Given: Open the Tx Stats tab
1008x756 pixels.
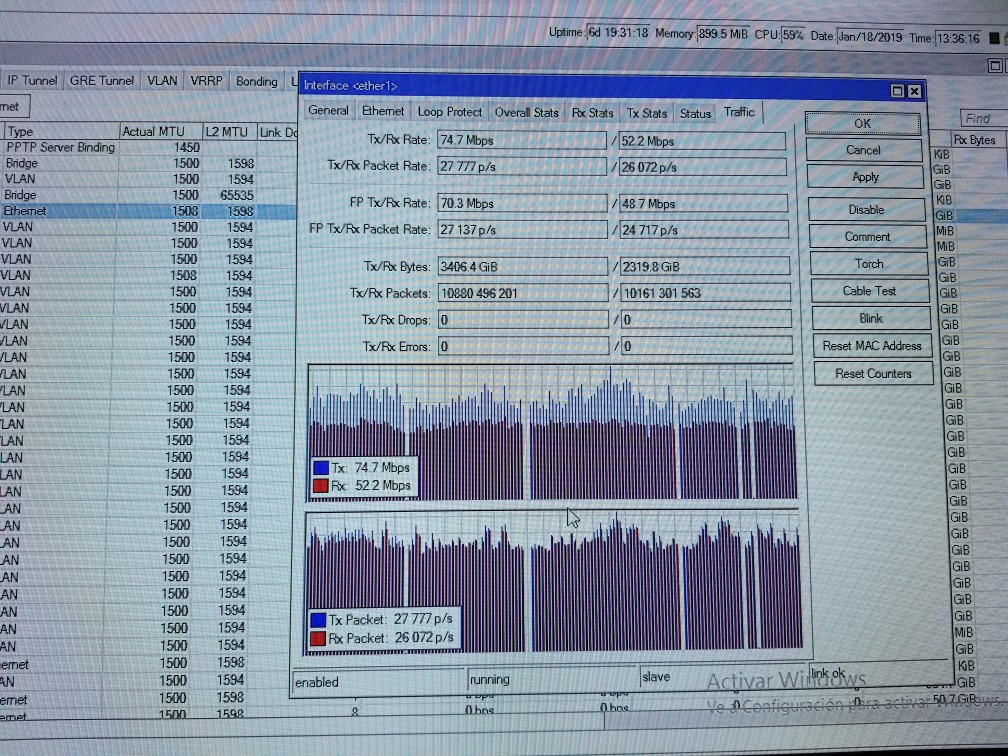Looking at the screenshot, I should pos(647,114).
